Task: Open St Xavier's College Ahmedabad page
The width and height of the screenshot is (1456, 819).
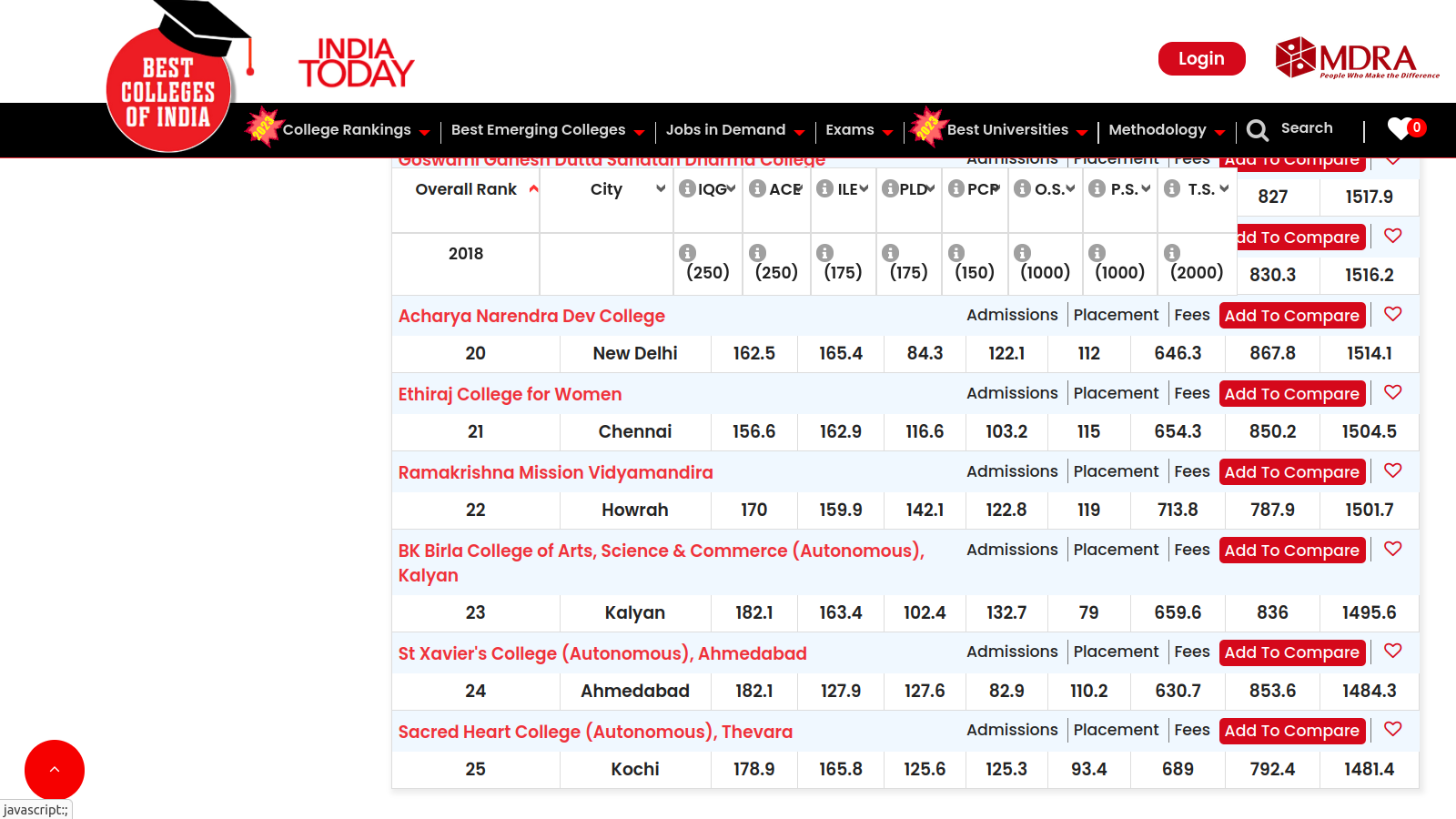Action: pyautogui.click(x=602, y=653)
